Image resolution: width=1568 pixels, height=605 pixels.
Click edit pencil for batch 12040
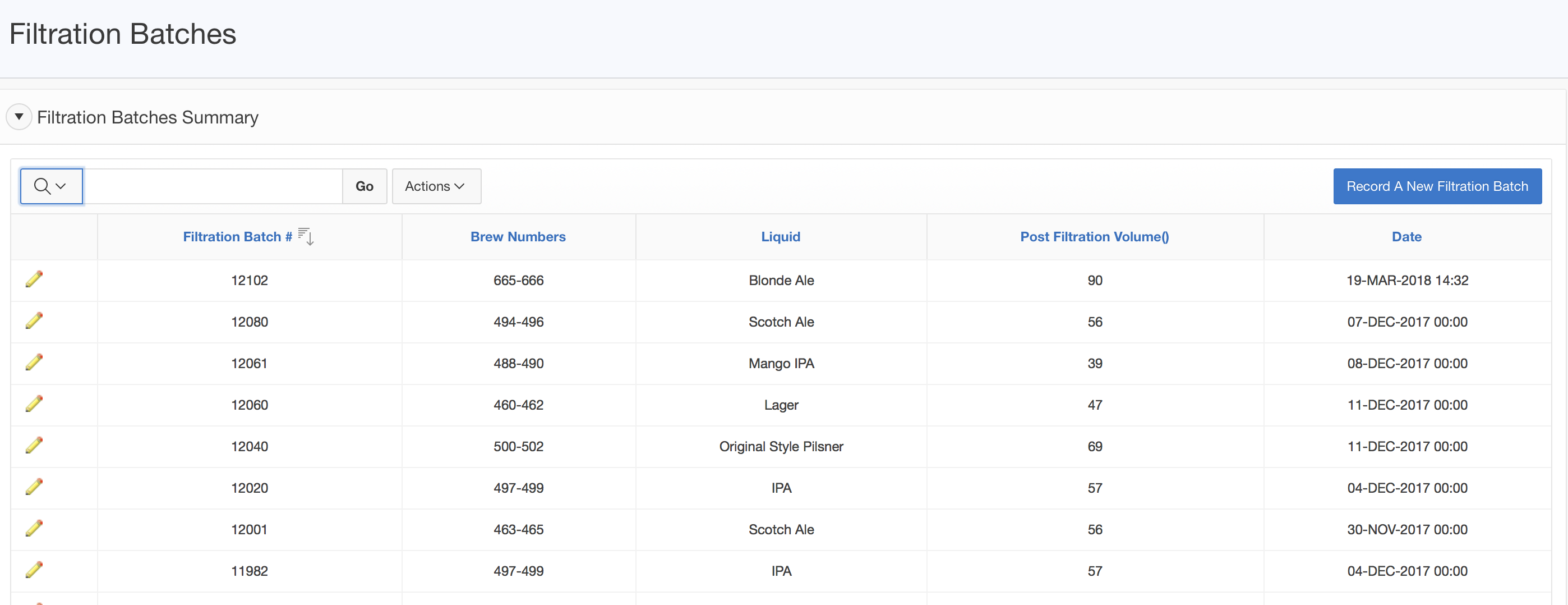34,444
